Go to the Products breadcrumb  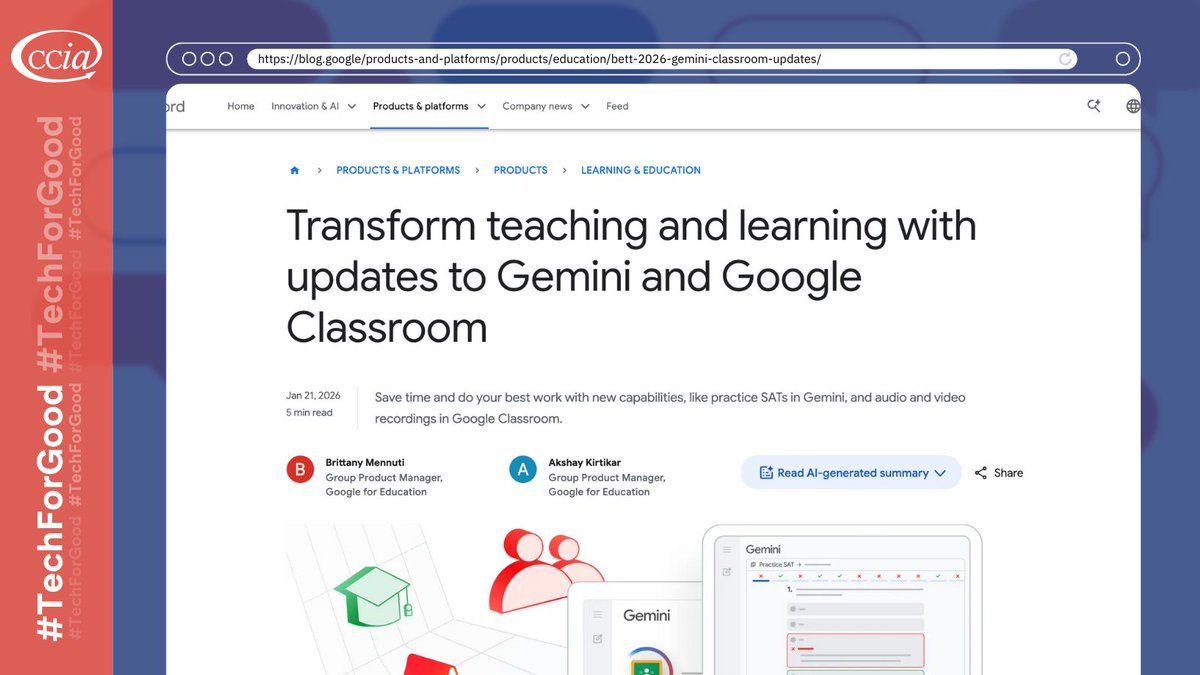click(521, 171)
